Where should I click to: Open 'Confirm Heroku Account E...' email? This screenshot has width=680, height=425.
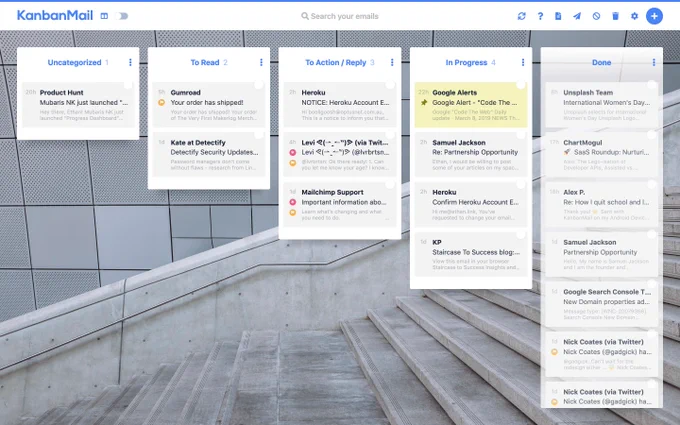471,204
